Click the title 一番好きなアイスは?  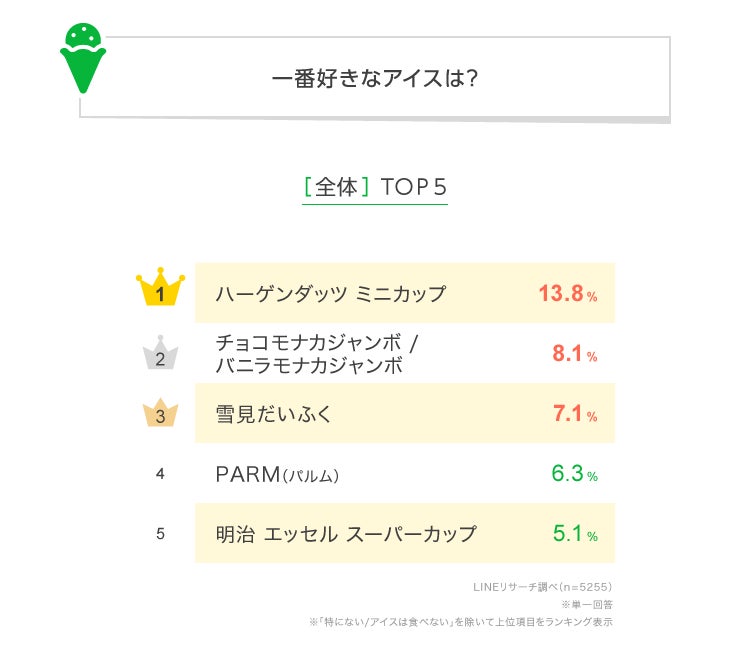point(374,78)
